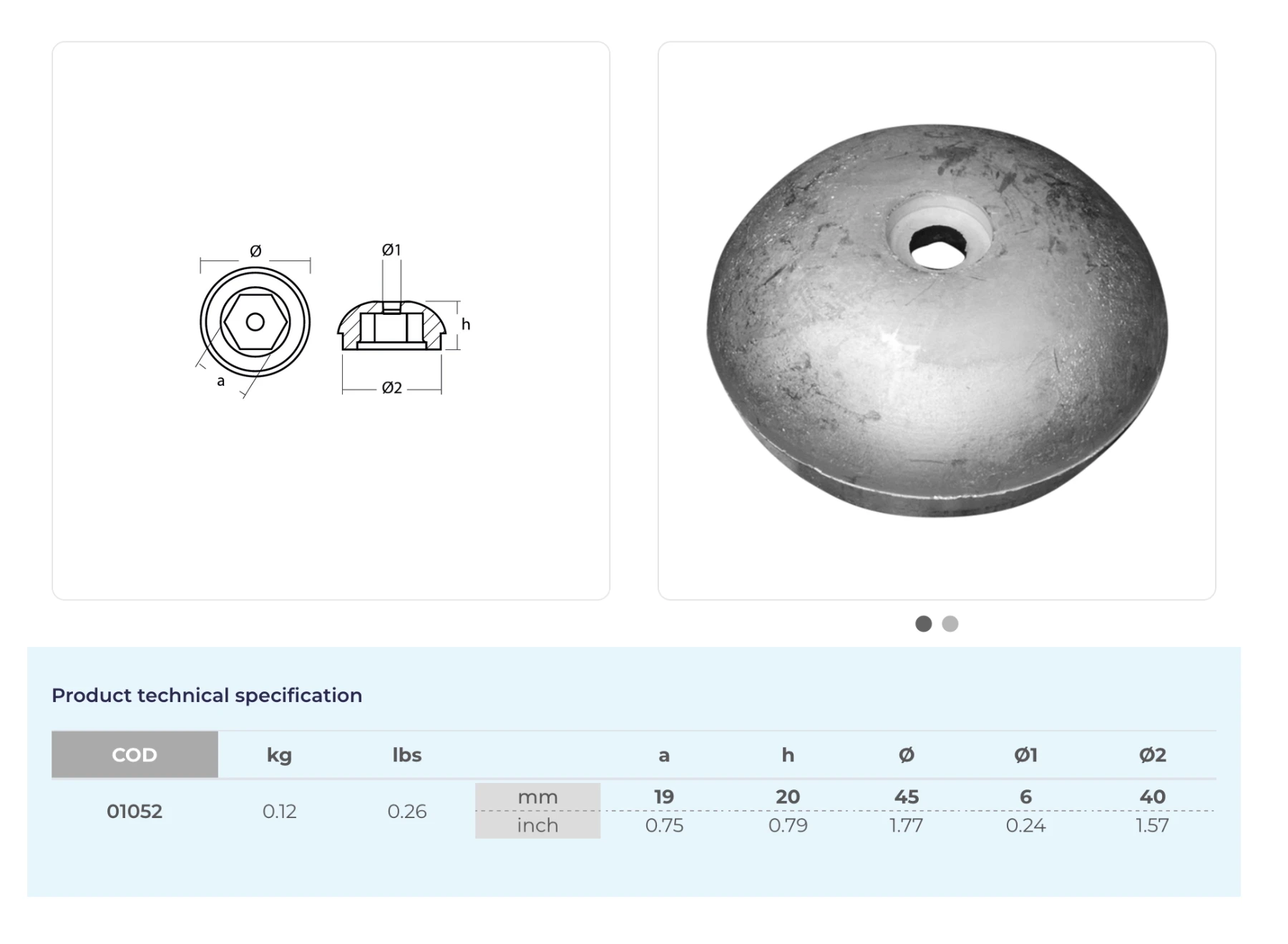Open the technical dimension drawing

pos(331,321)
